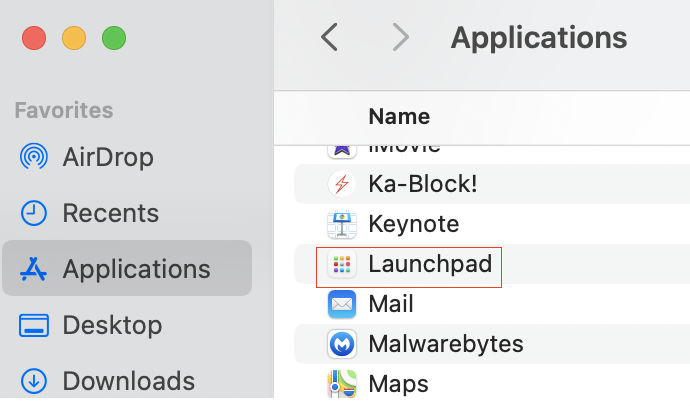Select the Ka-Block! row text

click(x=422, y=184)
